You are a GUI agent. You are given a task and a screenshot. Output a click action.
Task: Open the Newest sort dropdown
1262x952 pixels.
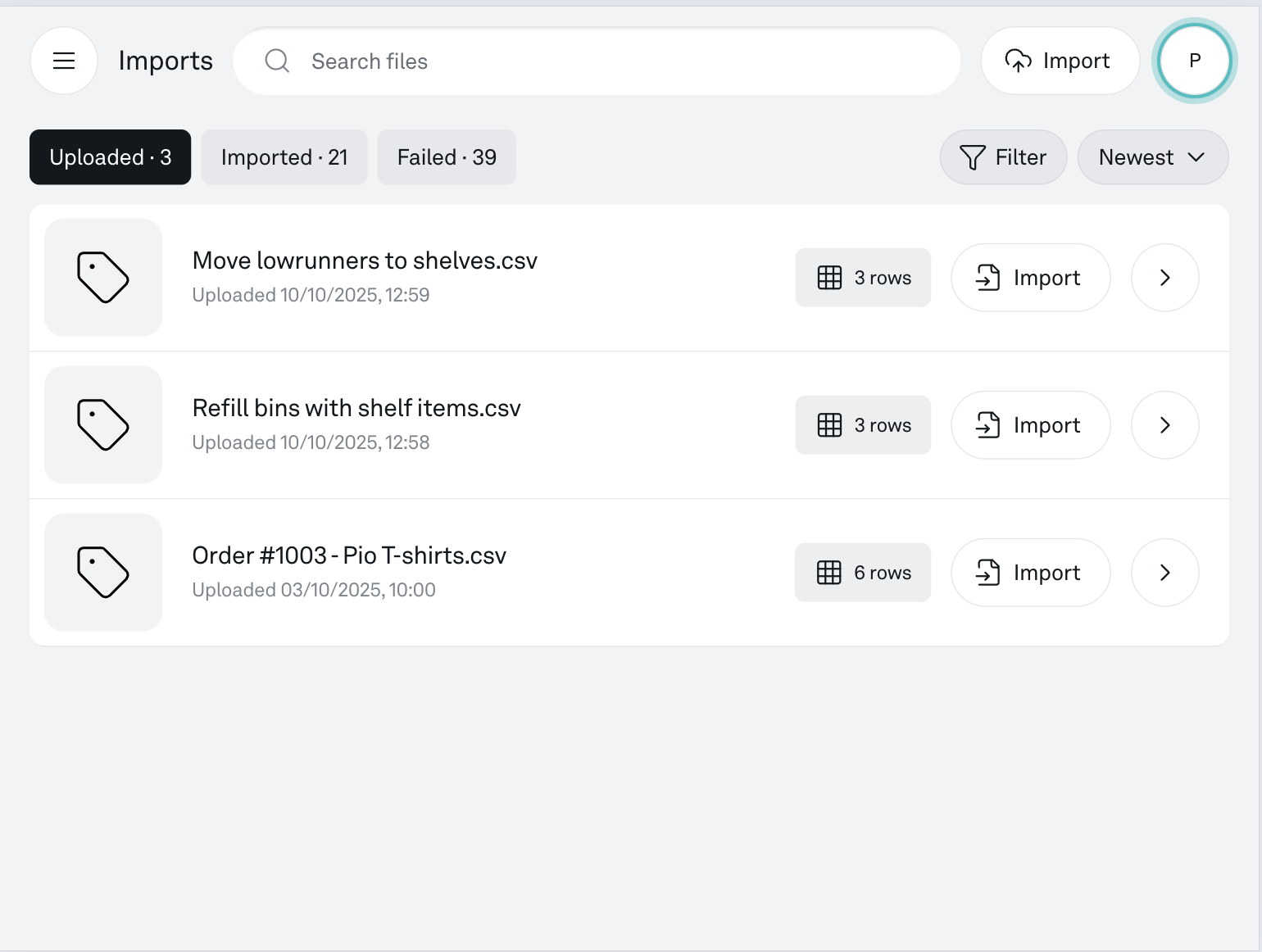tap(1152, 157)
